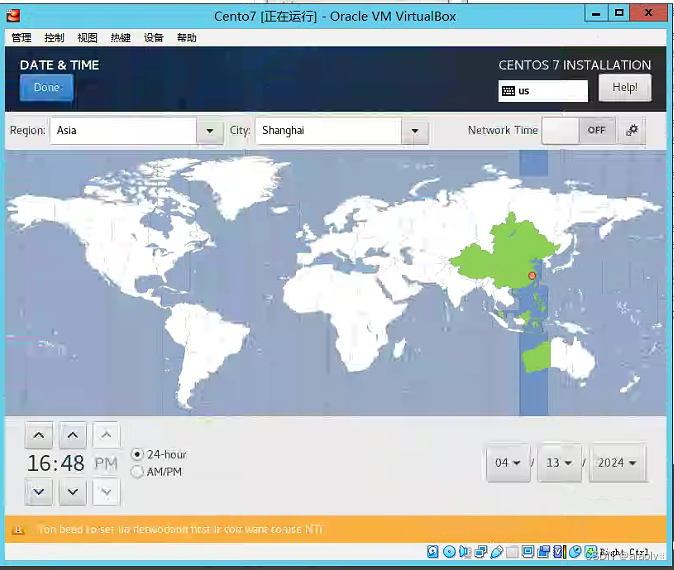Click the City field showing Shanghai
The height and width of the screenshot is (570, 674).
[328, 131]
